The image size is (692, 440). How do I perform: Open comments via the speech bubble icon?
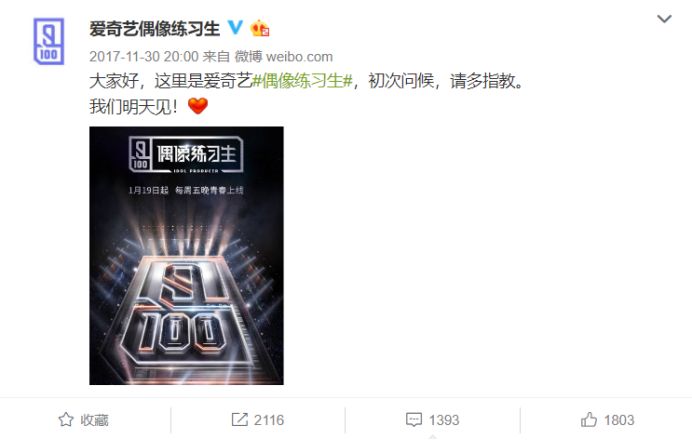414,420
